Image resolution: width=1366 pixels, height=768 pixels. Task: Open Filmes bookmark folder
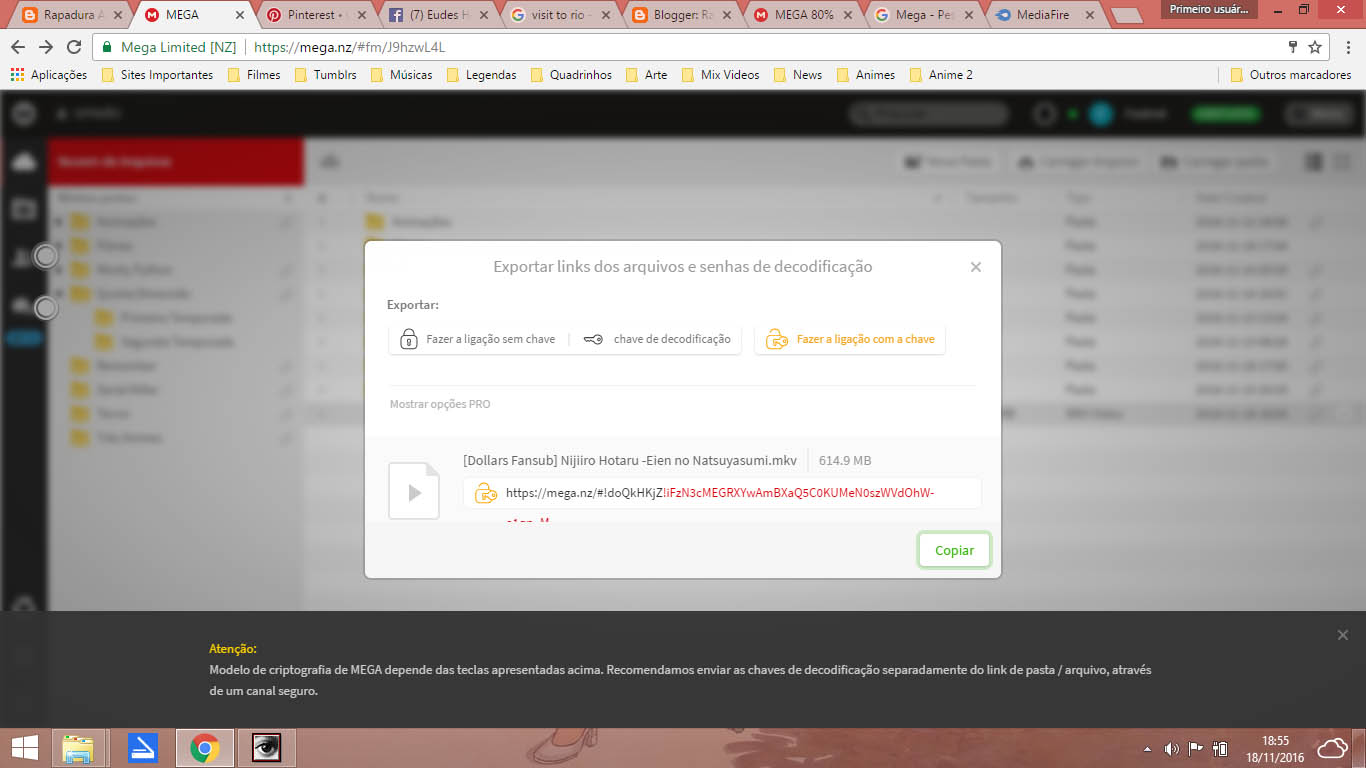coord(254,75)
